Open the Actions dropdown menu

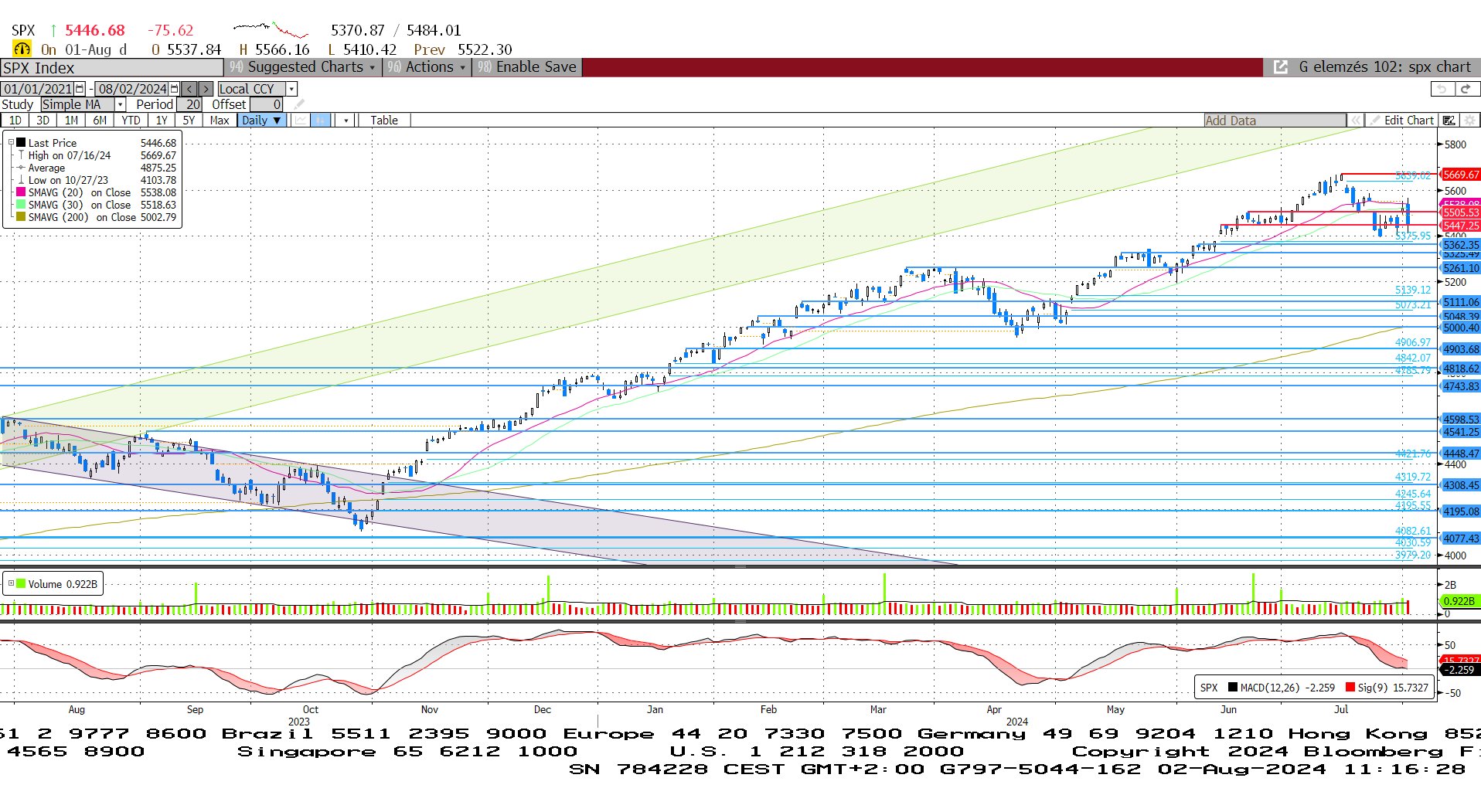click(427, 67)
